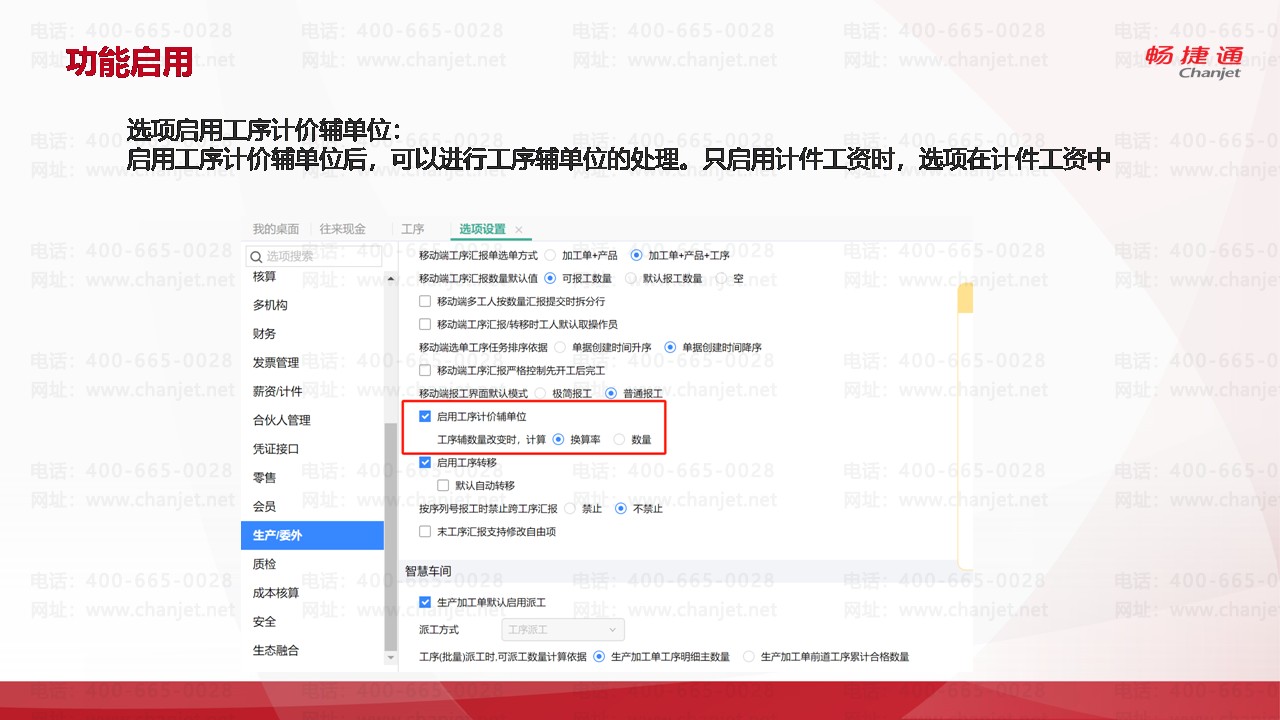
Task: Select 生态融合 in the sidebar
Action: click(276, 650)
